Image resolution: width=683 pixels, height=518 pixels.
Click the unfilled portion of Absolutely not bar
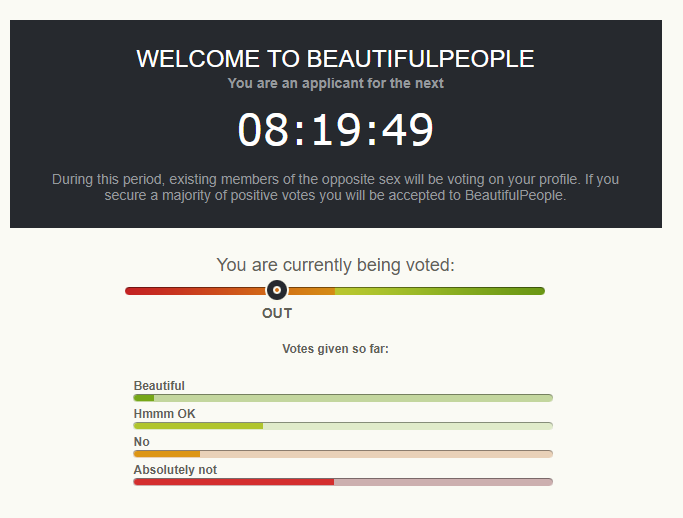click(x=443, y=482)
